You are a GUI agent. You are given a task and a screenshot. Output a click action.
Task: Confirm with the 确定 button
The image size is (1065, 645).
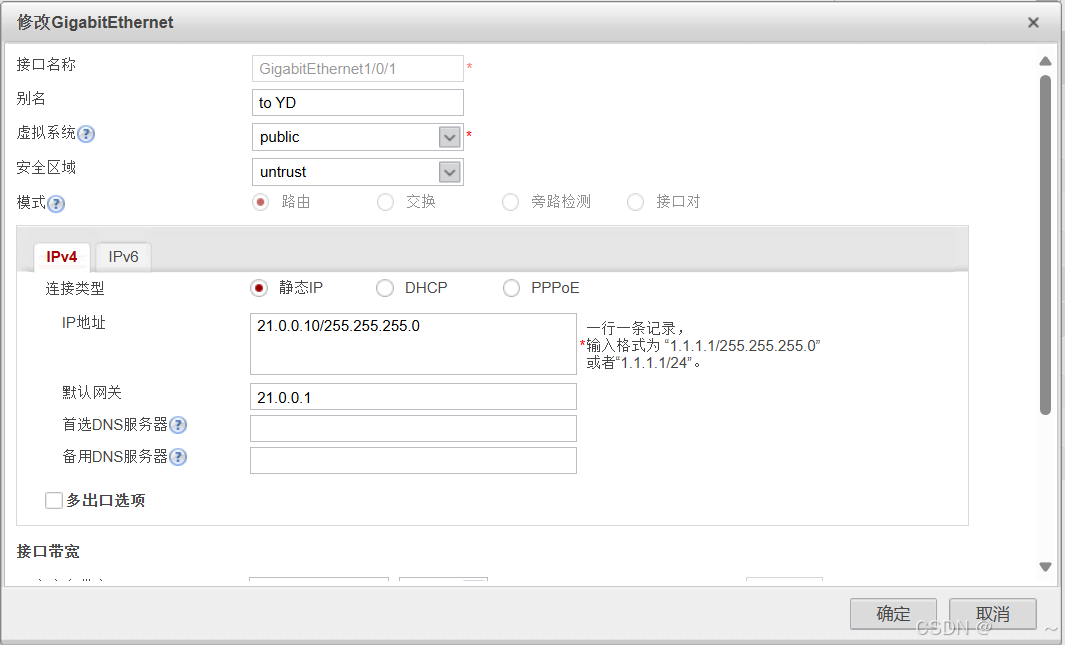[893, 614]
